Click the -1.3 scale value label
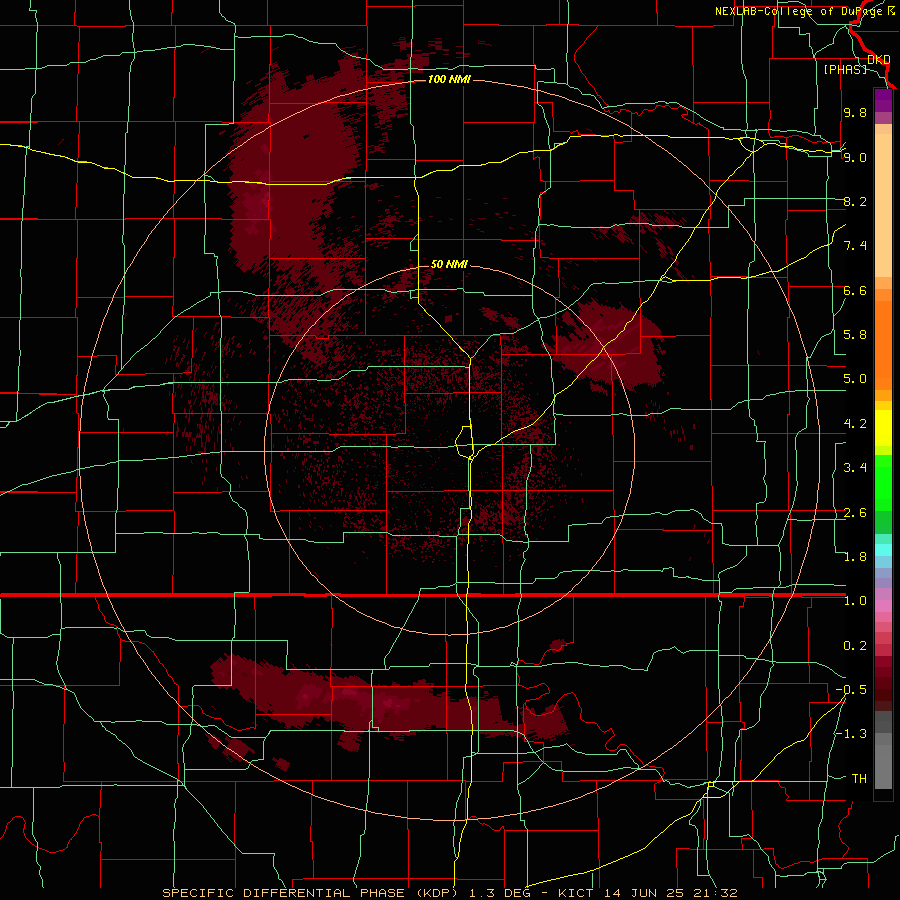 click(851, 734)
